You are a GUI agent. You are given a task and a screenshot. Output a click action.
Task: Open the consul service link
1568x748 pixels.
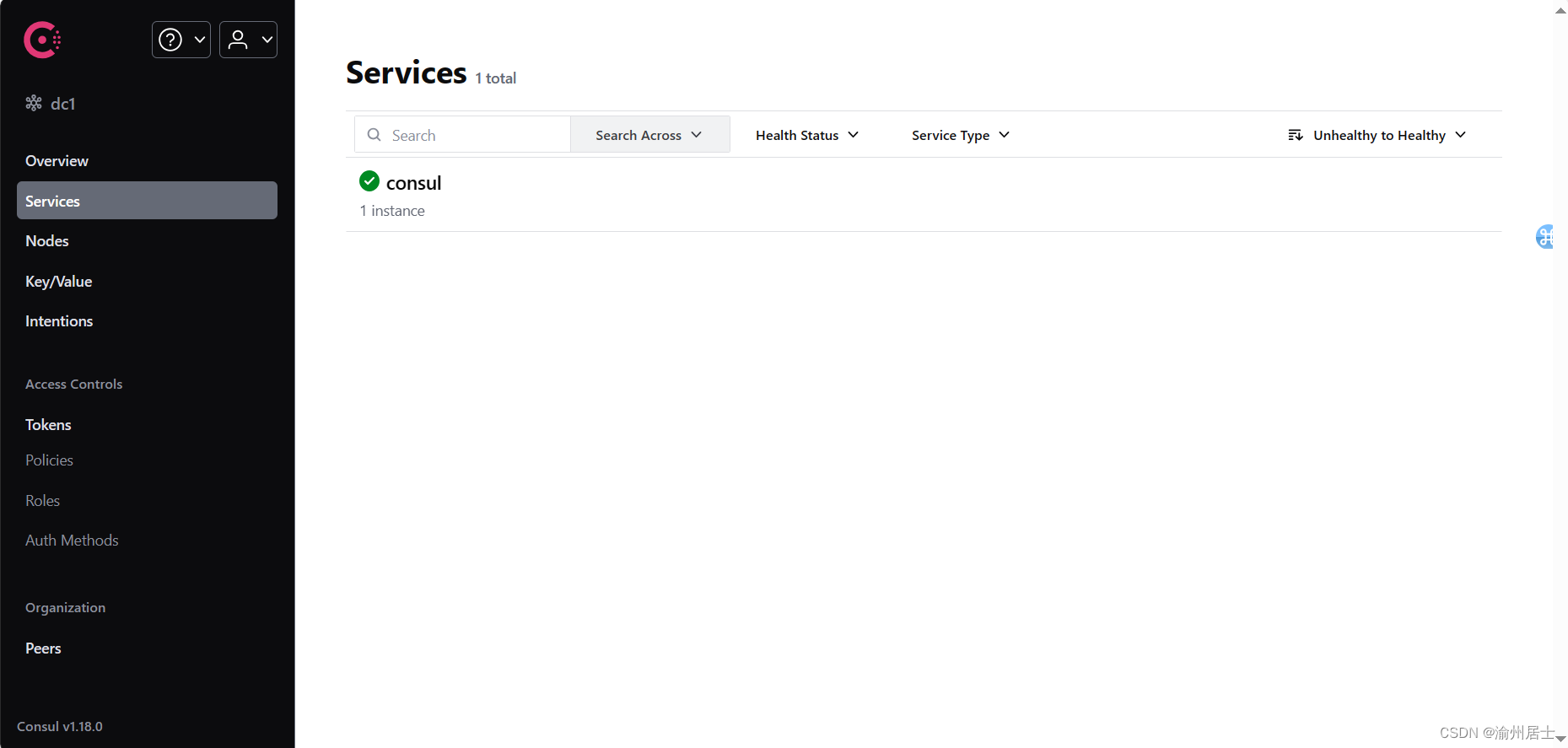click(413, 183)
